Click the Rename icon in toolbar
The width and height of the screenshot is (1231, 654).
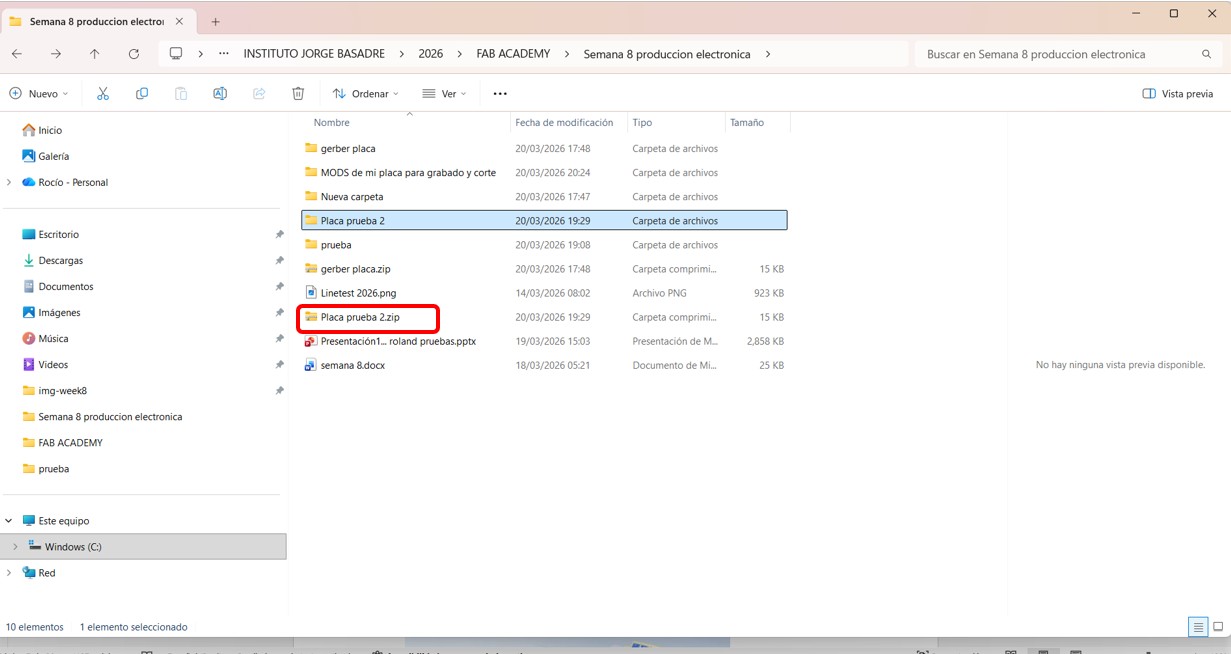pos(220,93)
